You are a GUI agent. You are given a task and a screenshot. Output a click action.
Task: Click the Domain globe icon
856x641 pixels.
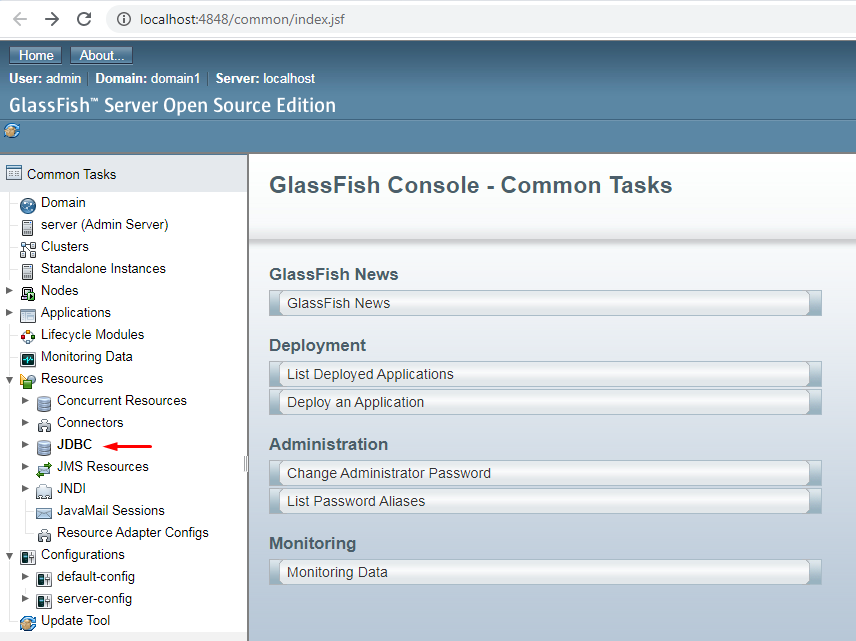coord(26,202)
